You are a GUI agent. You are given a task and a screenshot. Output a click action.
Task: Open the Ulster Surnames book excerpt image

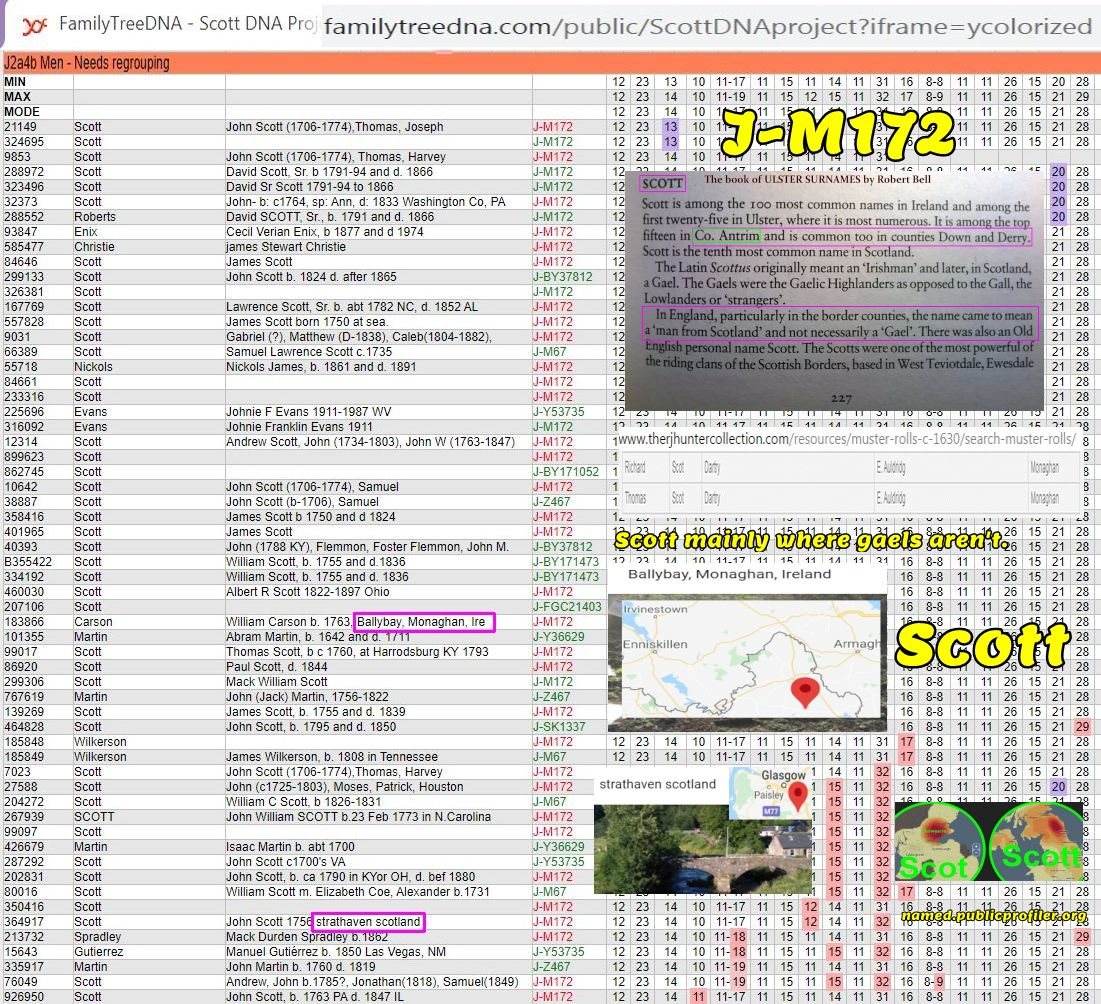834,290
